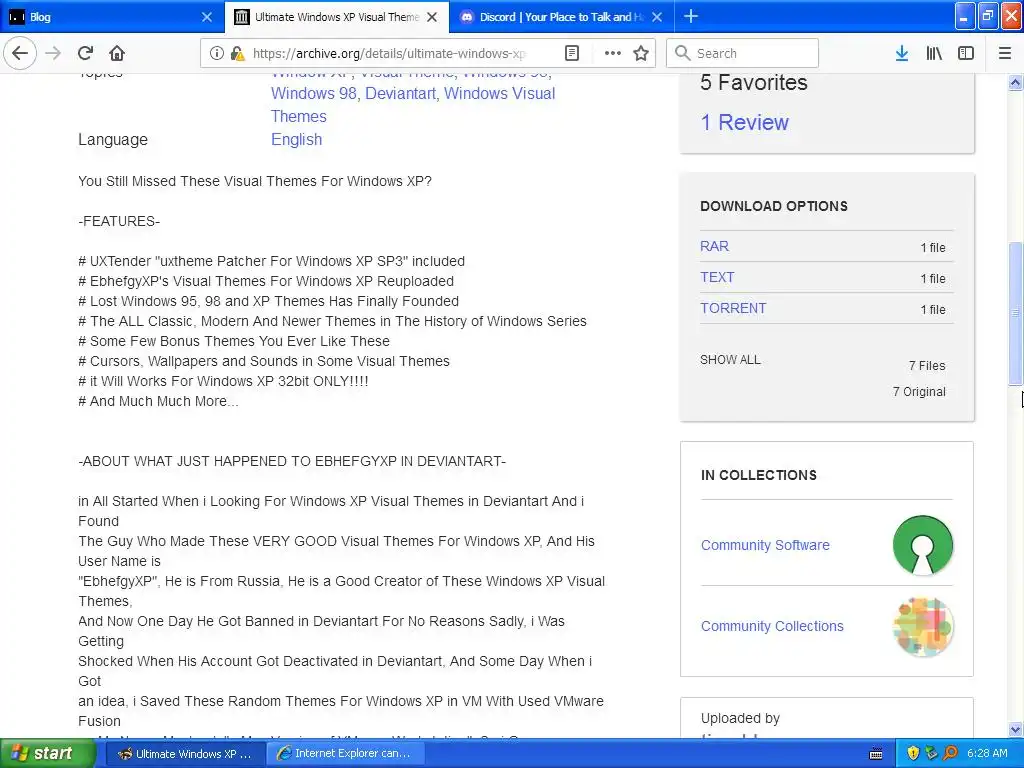Close the Blog tab

pyautogui.click(x=206, y=17)
